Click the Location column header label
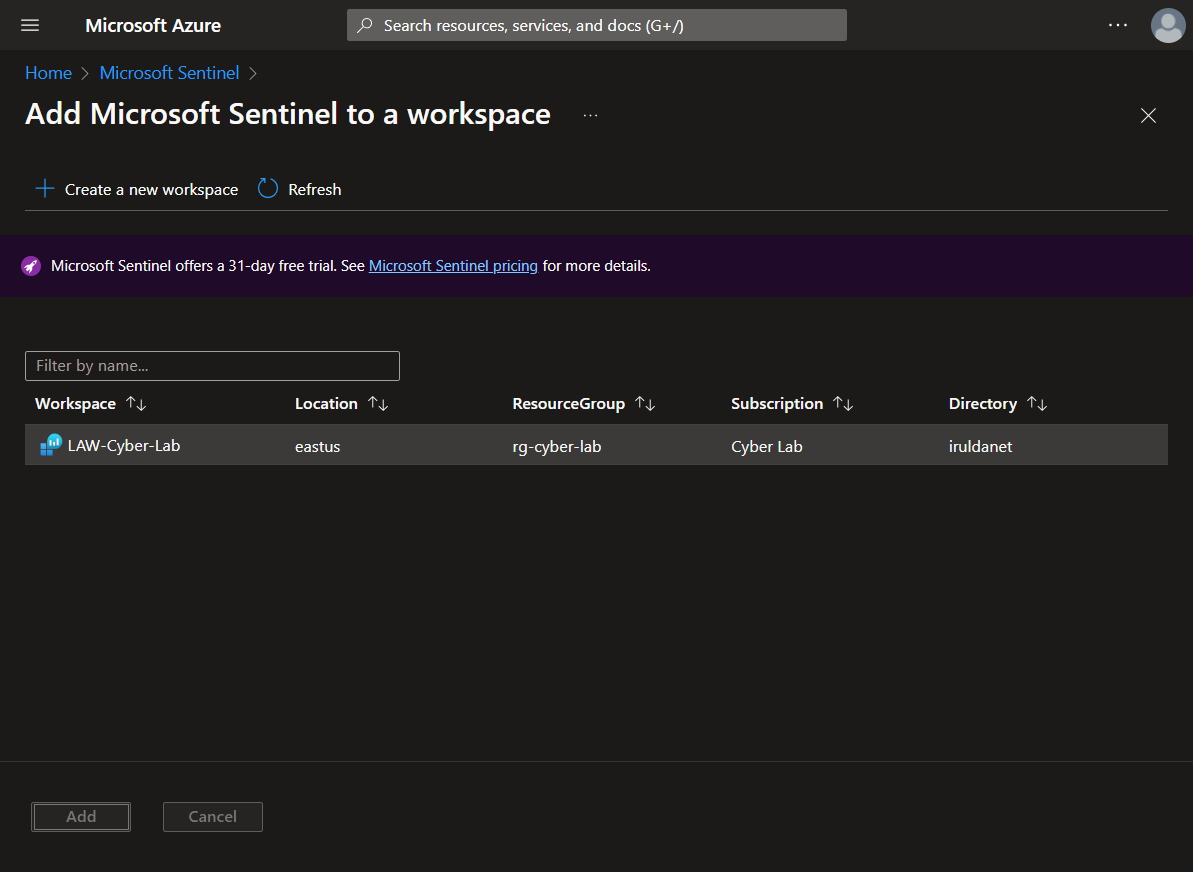 click(326, 403)
